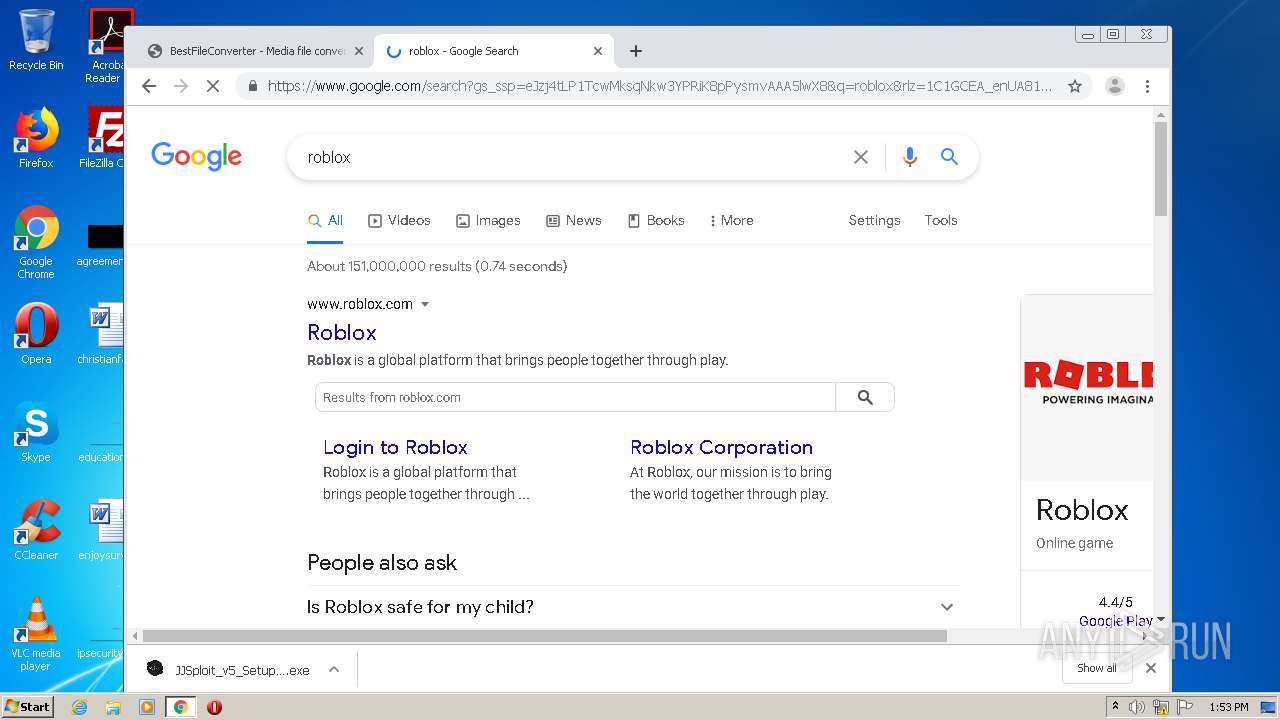Open search Settings
The height and width of the screenshot is (720, 1280).
click(874, 220)
